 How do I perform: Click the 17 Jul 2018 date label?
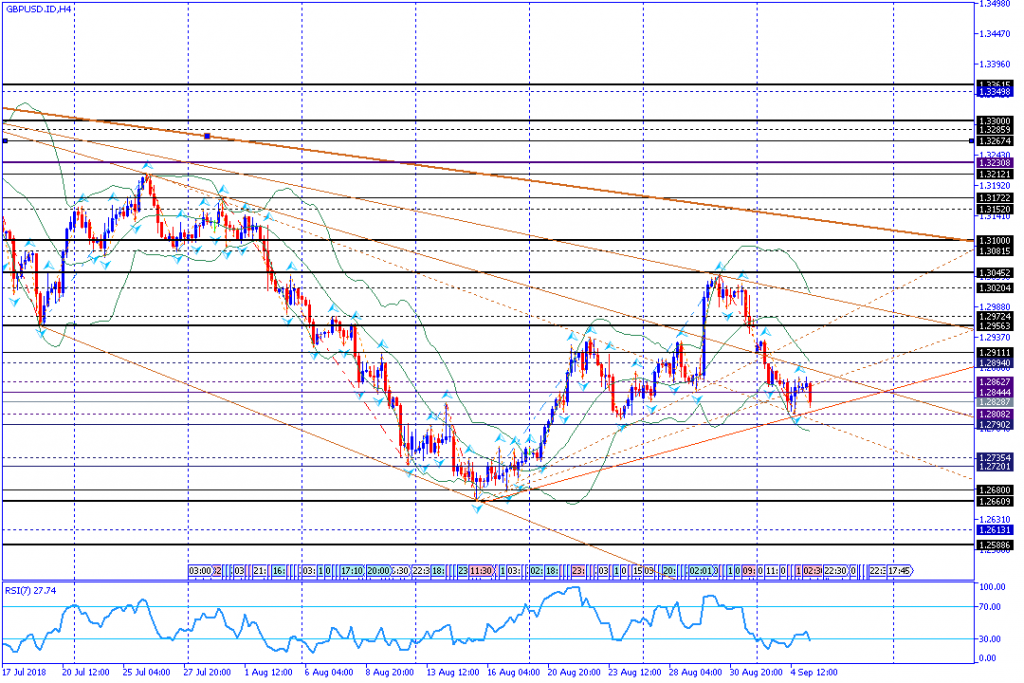pos(23,674)
